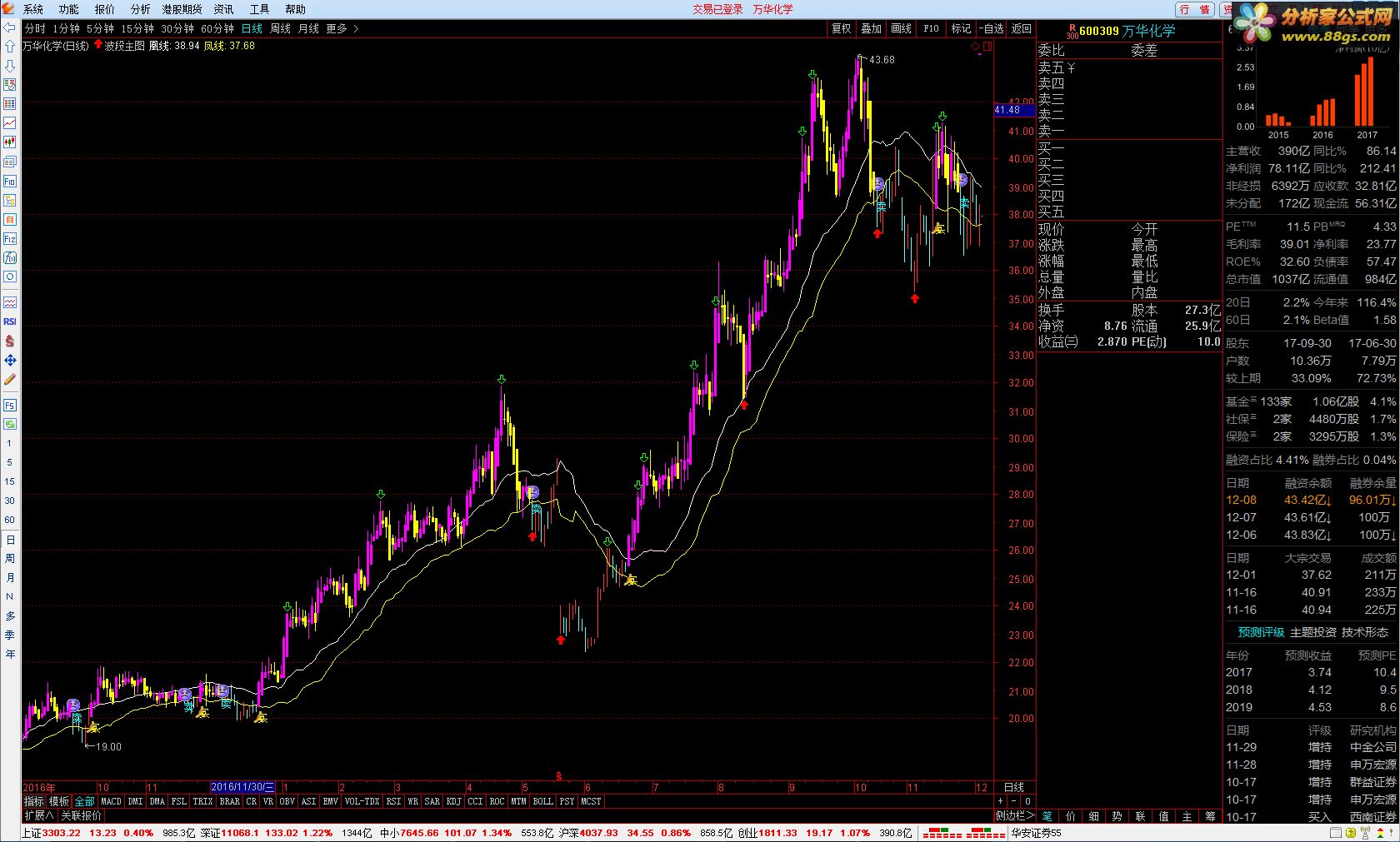Open the 模板 template dropdown
The image size is (1400, 842).
point(59,801)
